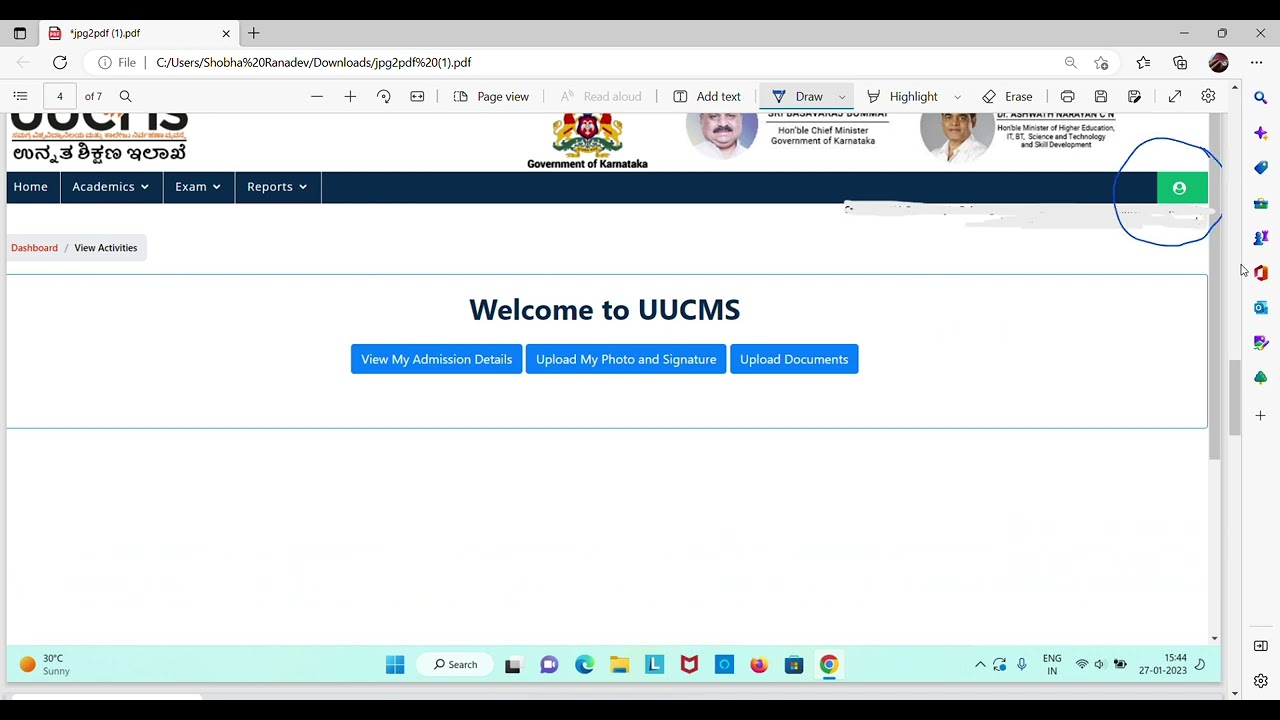Rotate the PDF page icon

[x=384, y=96]
